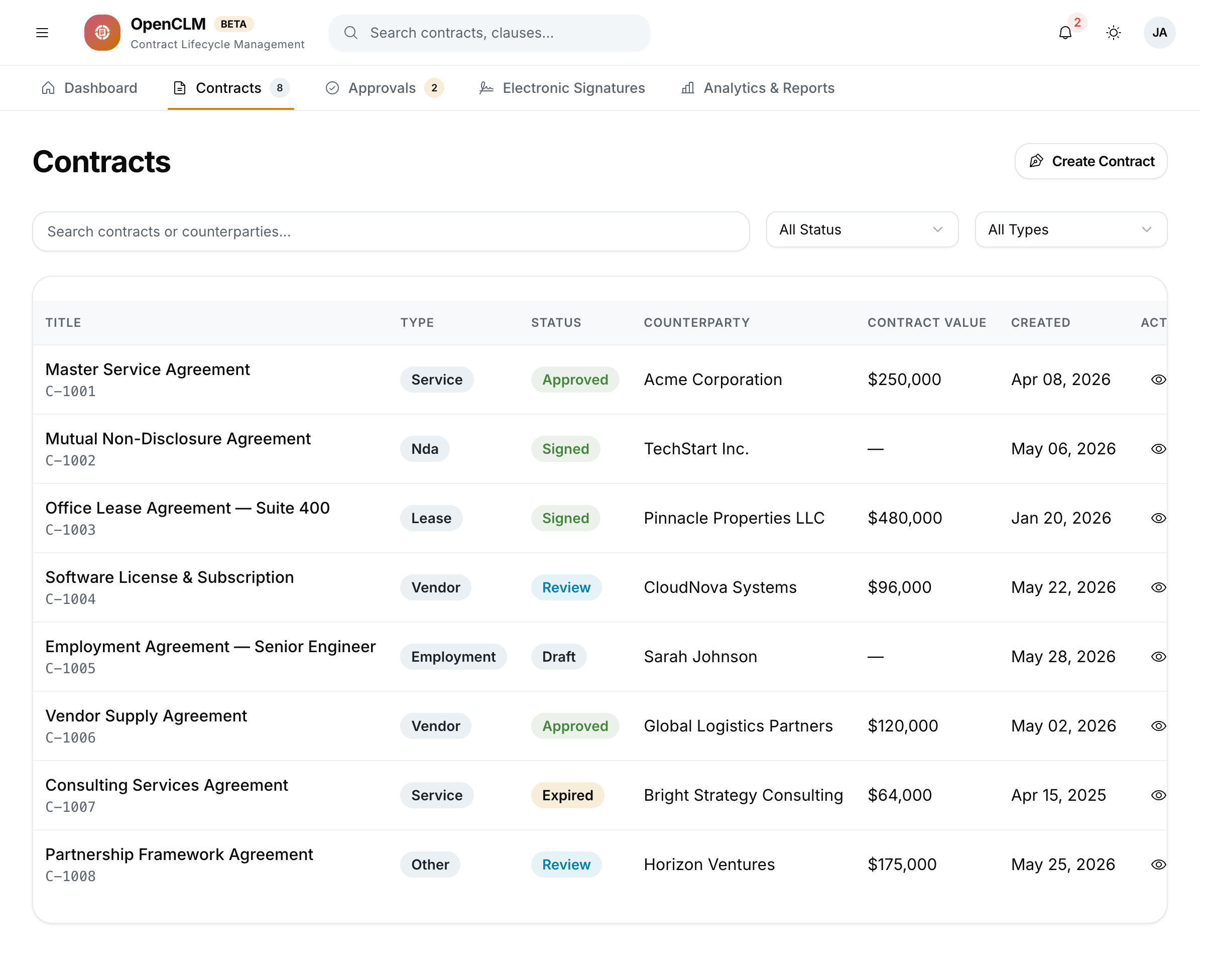View the Vendor Supply Agreement eye icon
1210x980 pixels.
[x=1159, y=726]
